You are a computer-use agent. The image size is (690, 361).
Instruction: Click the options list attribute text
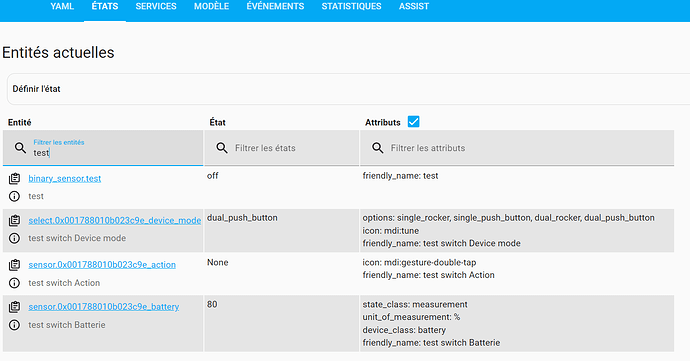[x=509, y=218]
